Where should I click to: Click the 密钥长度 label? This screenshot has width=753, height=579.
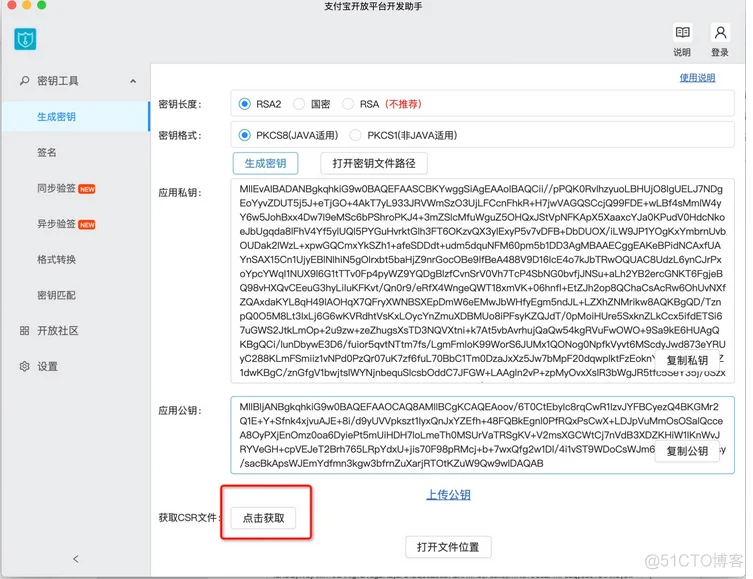click(x=180, y=105)
